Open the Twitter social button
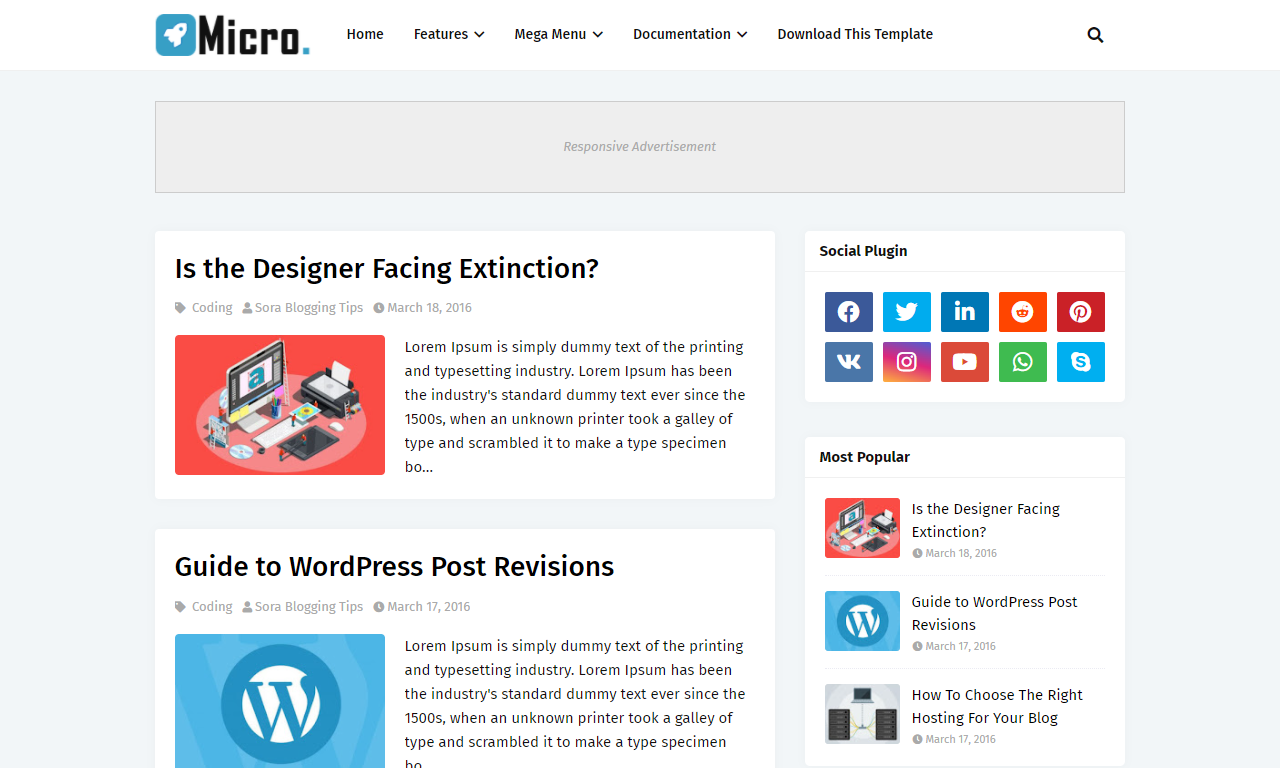 pos(907,312)
